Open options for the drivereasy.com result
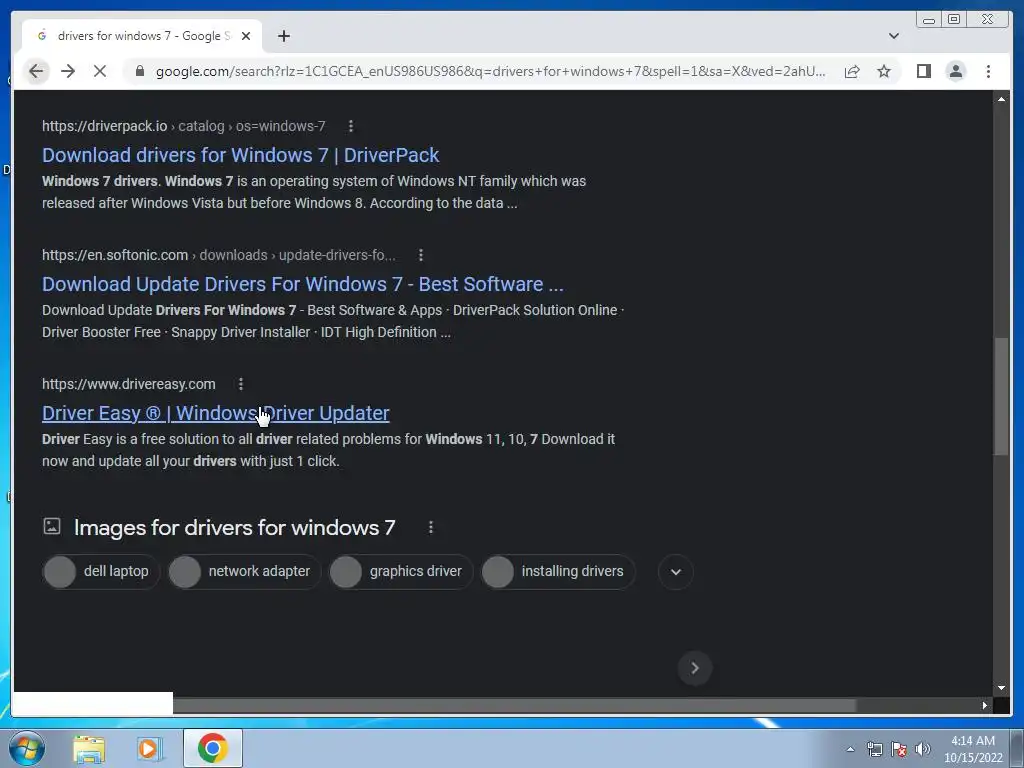This screenshot has height=768, width=1024. 240,384
